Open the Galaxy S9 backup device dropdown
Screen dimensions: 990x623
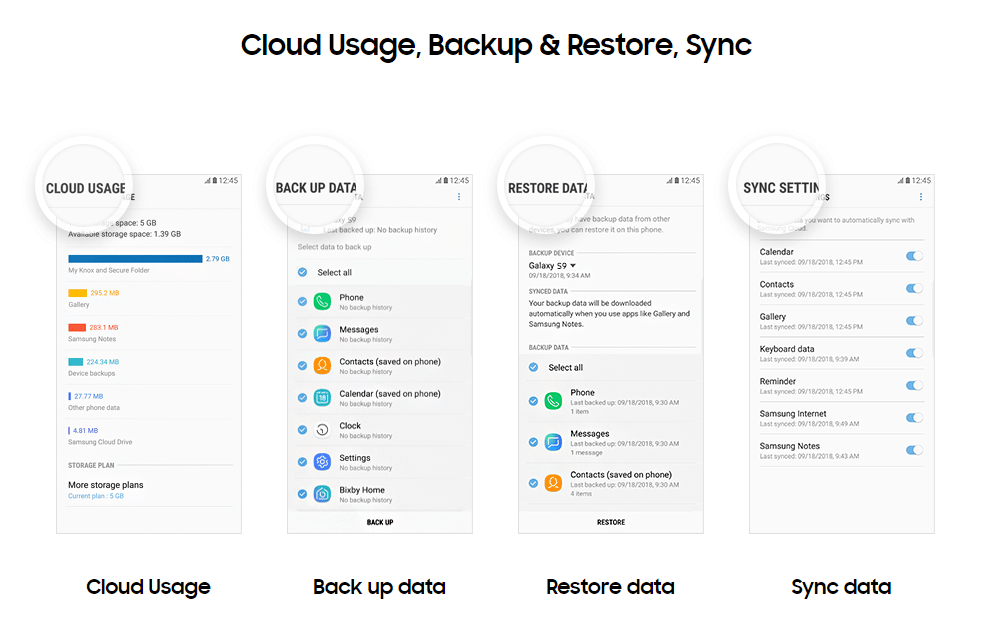[x=552, y=266]
